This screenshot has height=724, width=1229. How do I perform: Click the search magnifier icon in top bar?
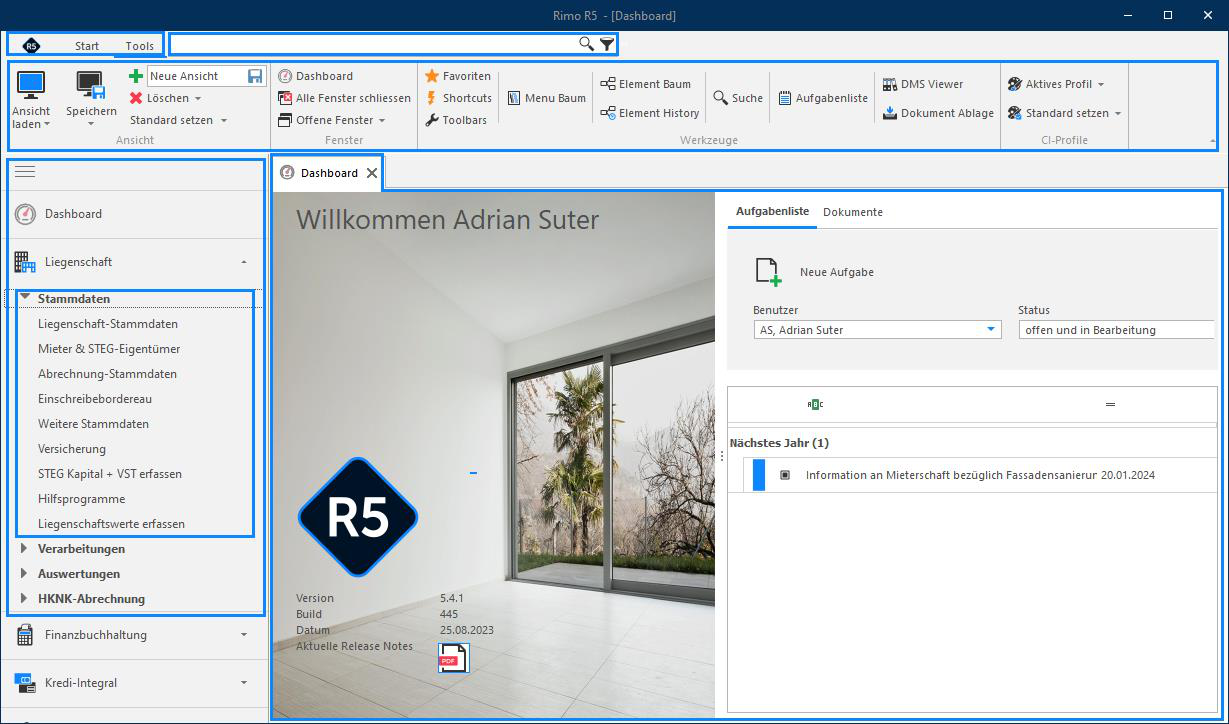[x=587, y=44]
